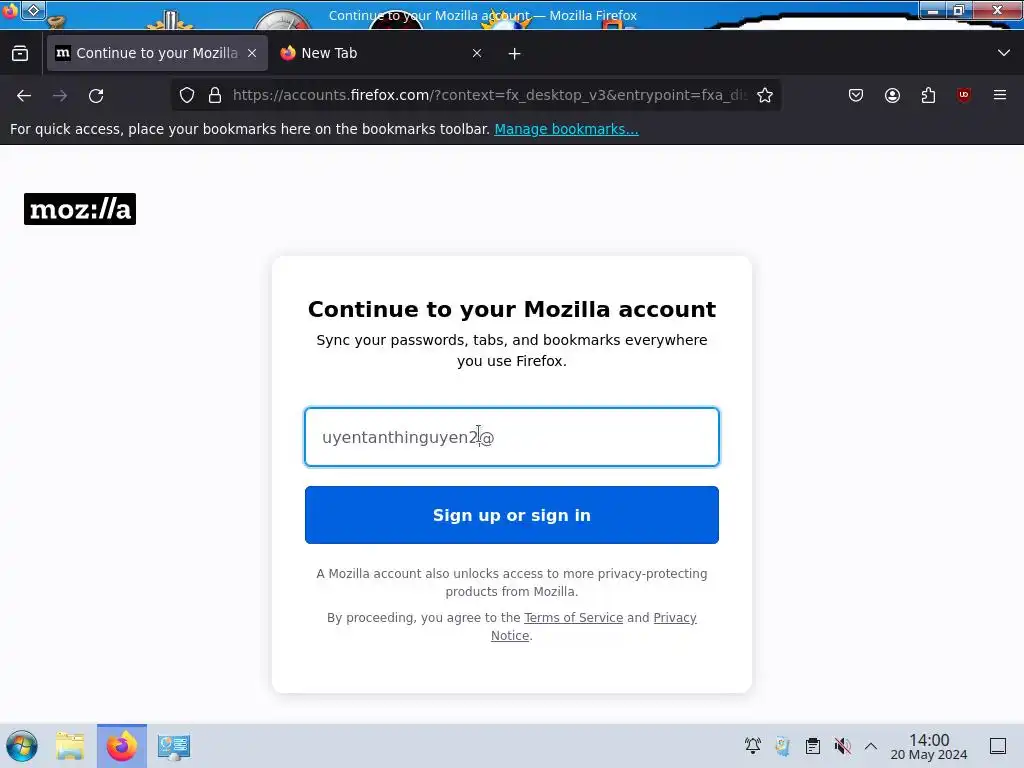Focus the email input field
The image size is (1024, 768).
(x=512, y=437)
